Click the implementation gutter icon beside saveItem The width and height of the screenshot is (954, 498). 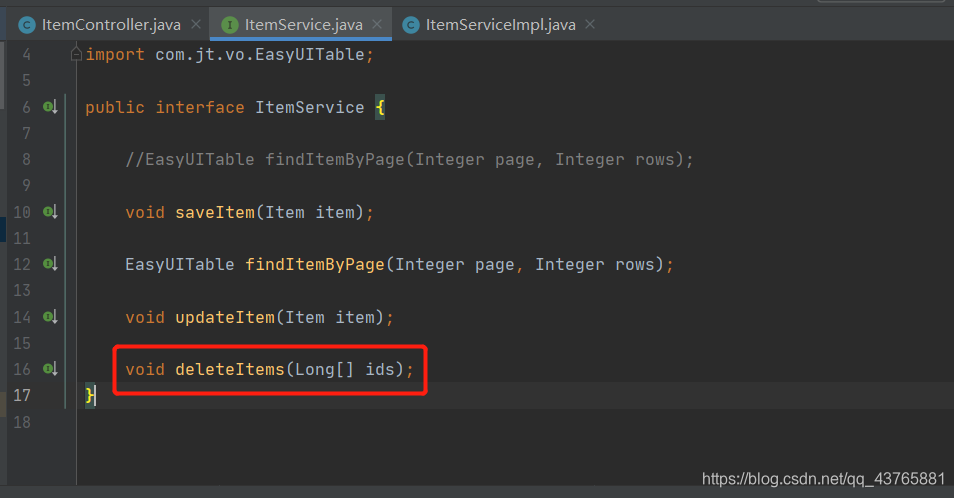tap(50, 212)
